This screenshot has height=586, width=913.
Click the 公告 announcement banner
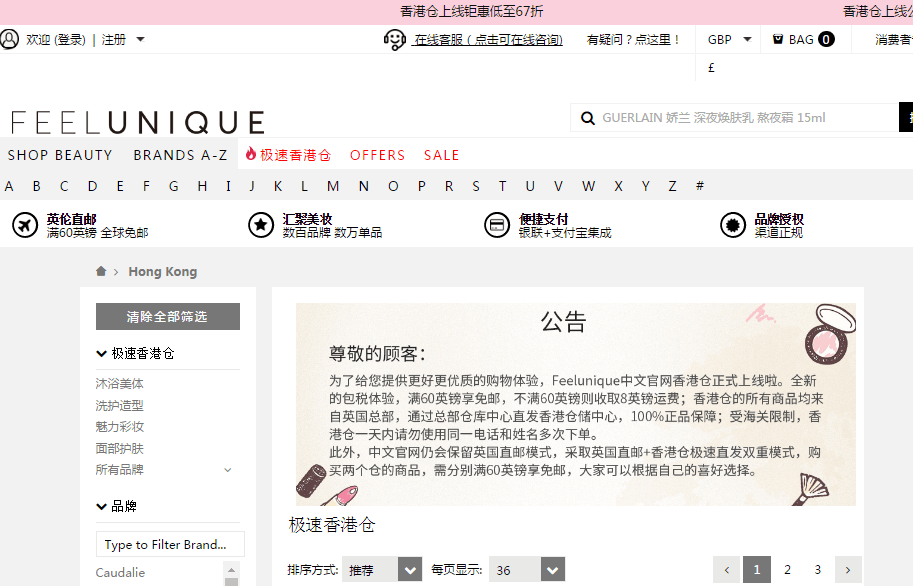tap(576, 404)
